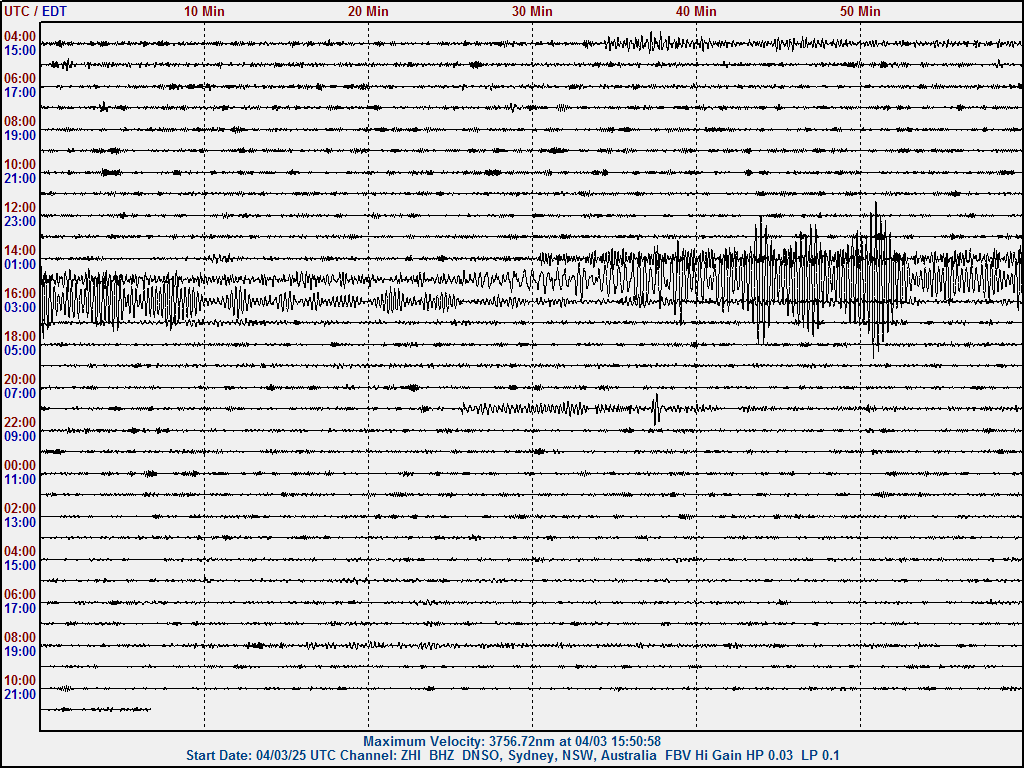
Task: Pick the "22:00" UTC row label
Action: click(20, 423)
